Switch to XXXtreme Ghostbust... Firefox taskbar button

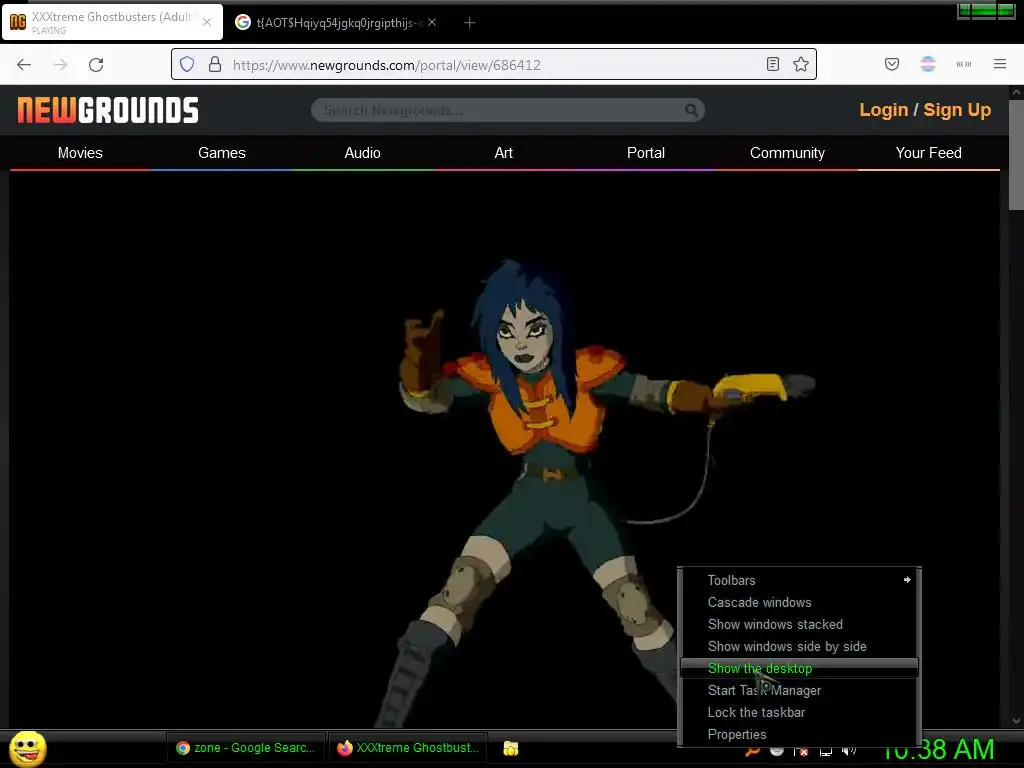click(x=409, y=748)
